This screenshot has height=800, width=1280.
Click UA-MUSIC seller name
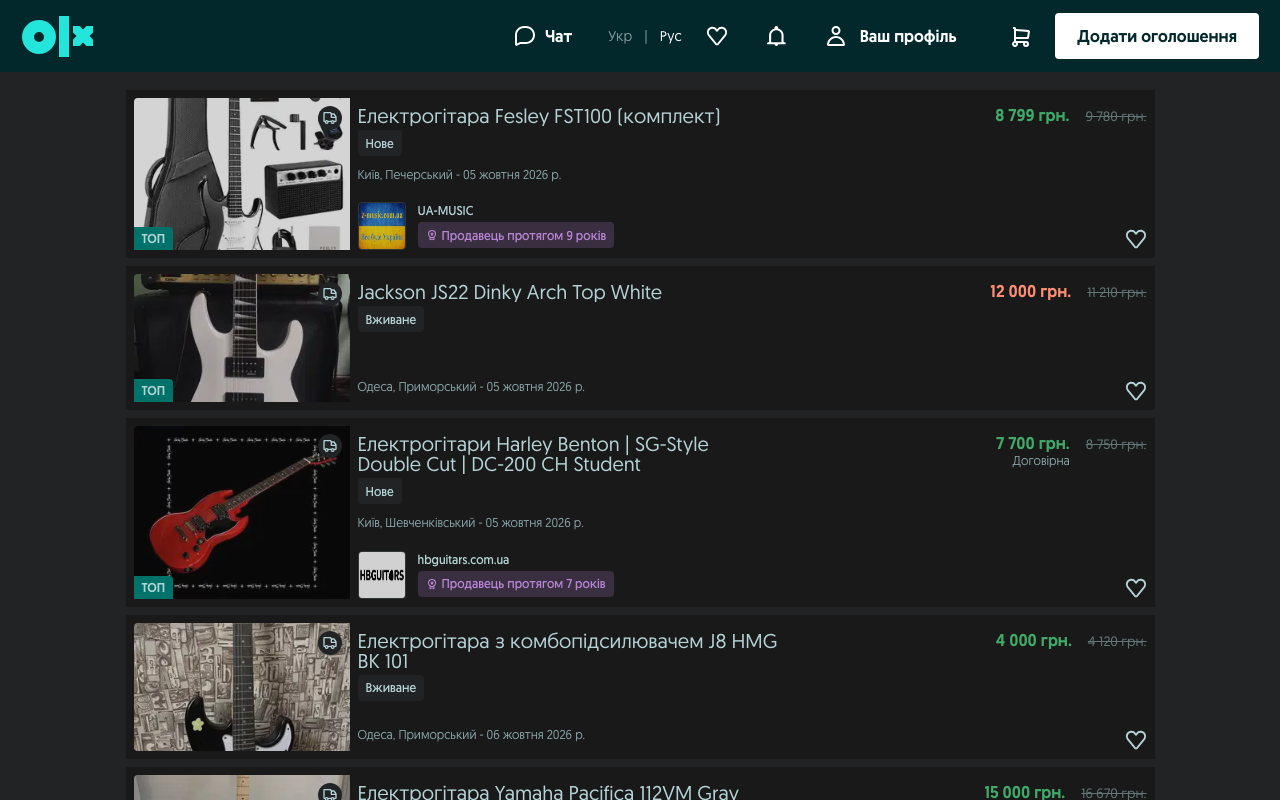[445, 211]
